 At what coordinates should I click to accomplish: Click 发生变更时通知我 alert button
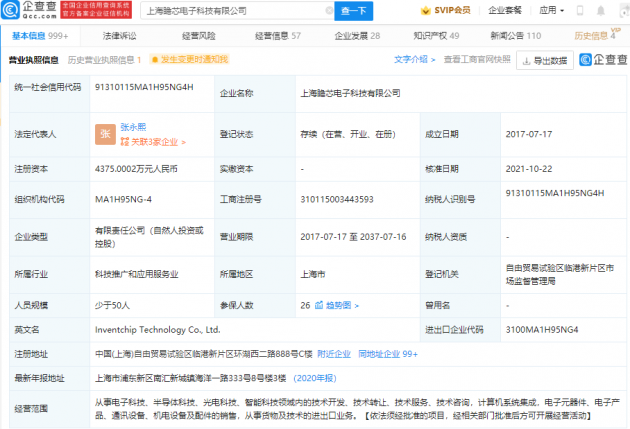coord(190,59)
